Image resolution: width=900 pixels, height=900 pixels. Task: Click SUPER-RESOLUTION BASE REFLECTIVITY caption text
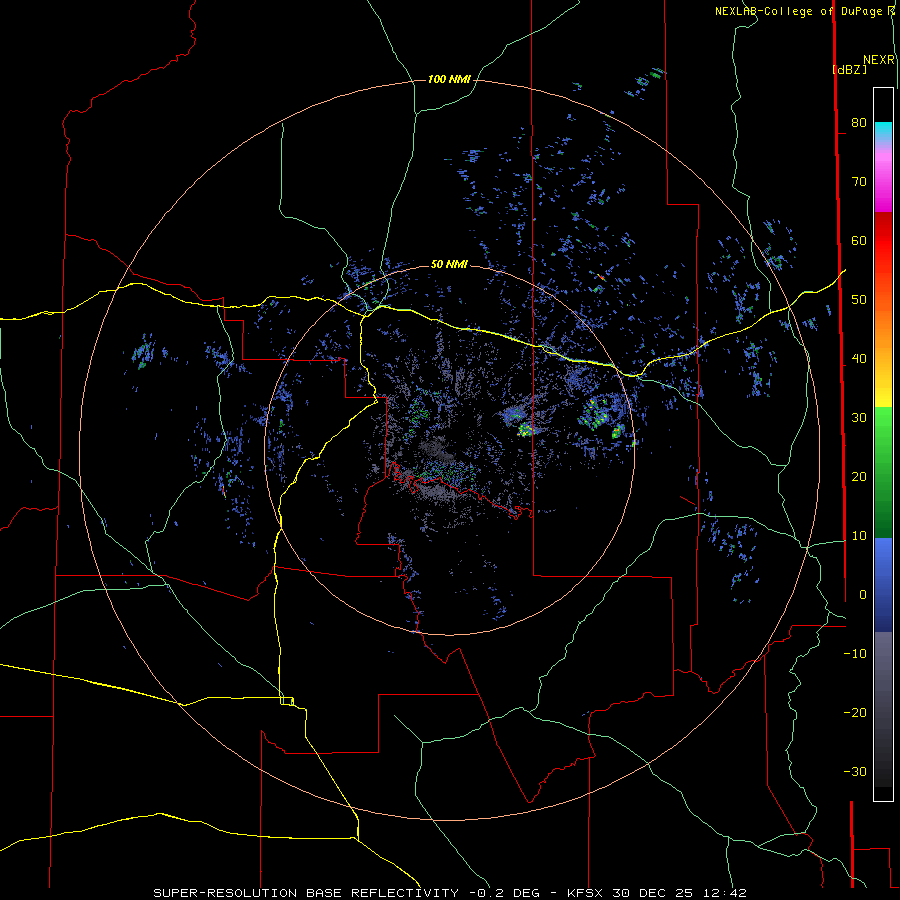[306, 893]
